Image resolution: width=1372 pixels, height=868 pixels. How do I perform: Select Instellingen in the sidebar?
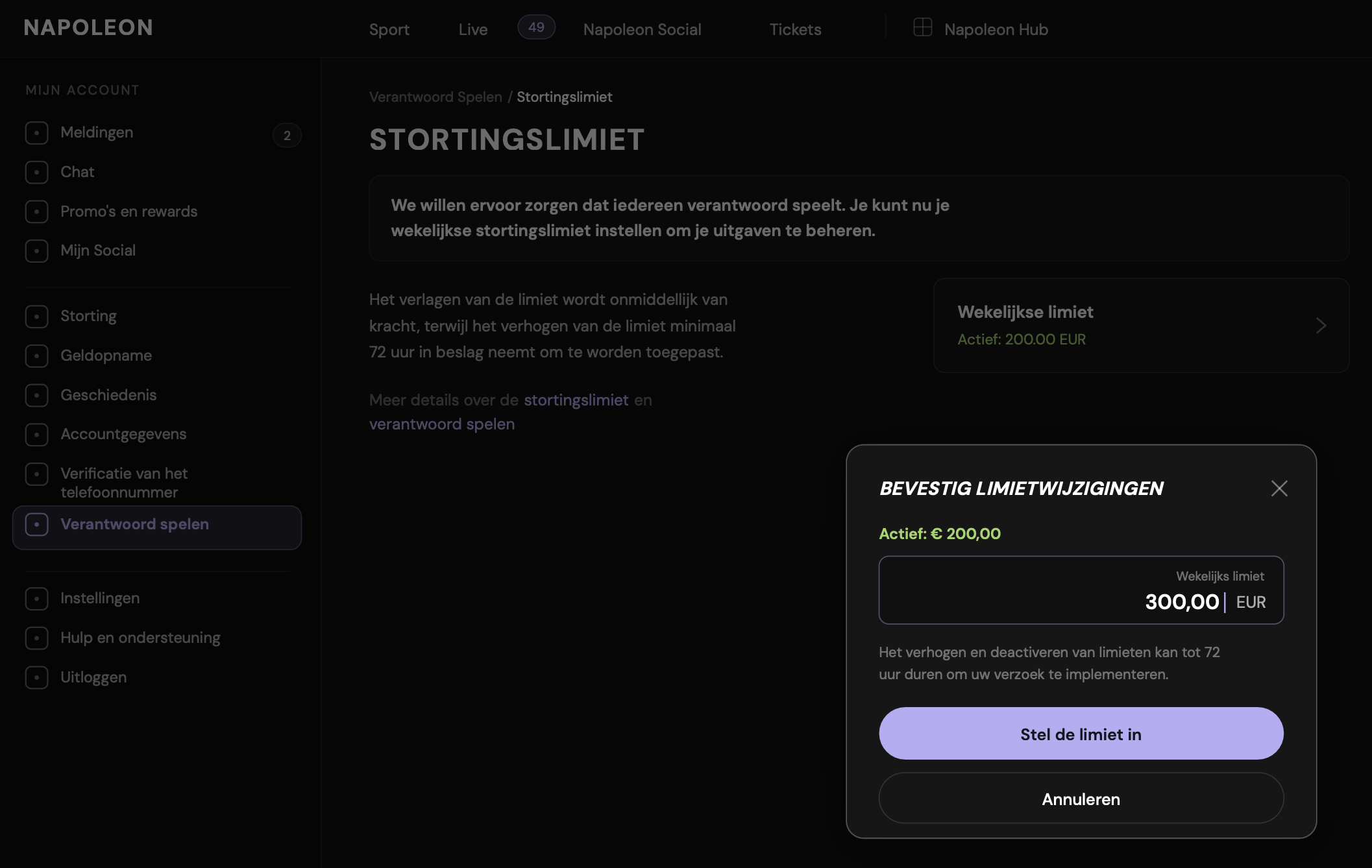(x=100, y=599)
